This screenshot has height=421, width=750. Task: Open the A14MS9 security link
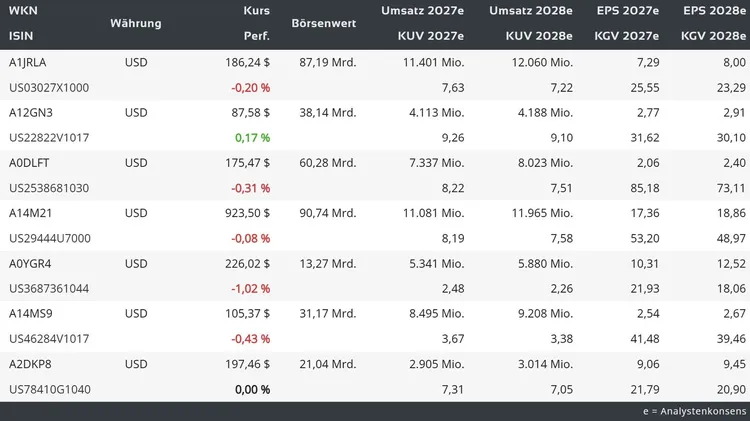(x=31, y=313)
